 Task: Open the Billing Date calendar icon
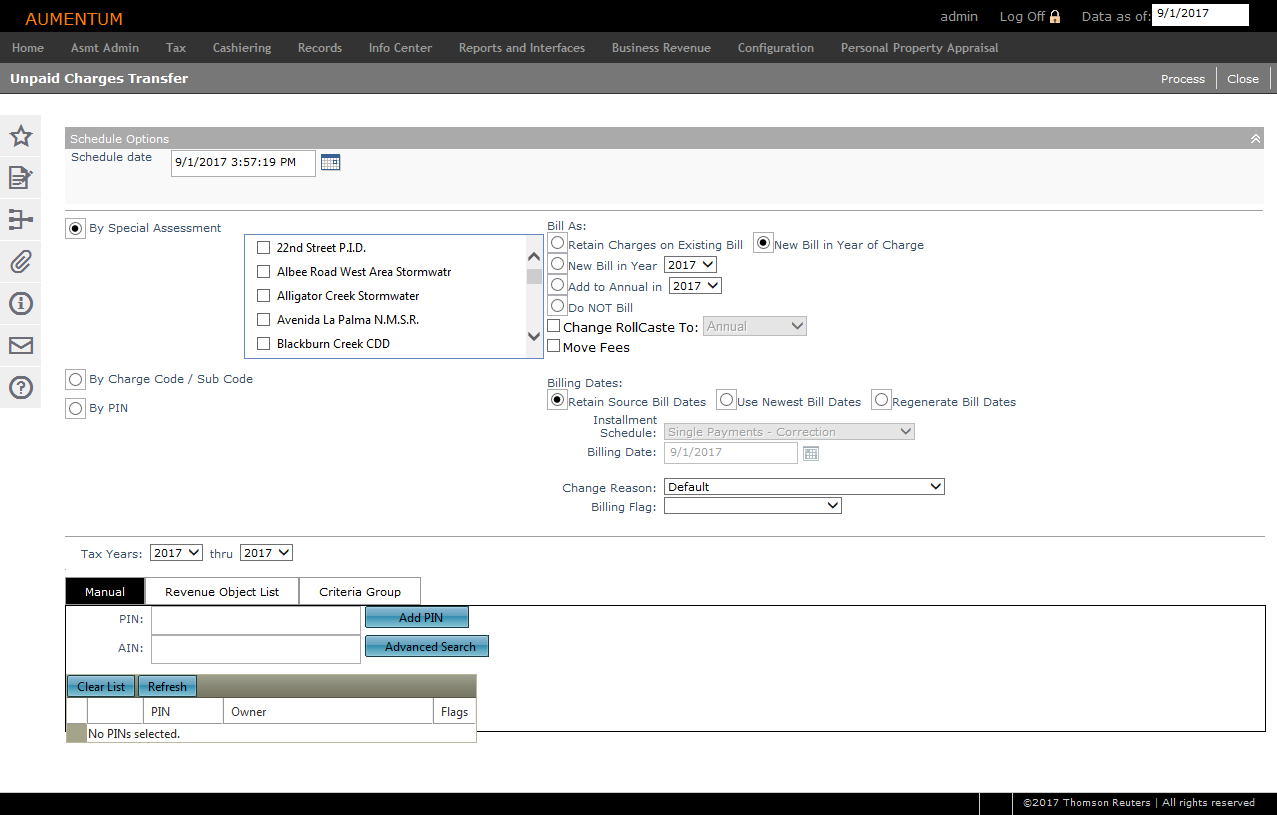[x=811, y=453]
